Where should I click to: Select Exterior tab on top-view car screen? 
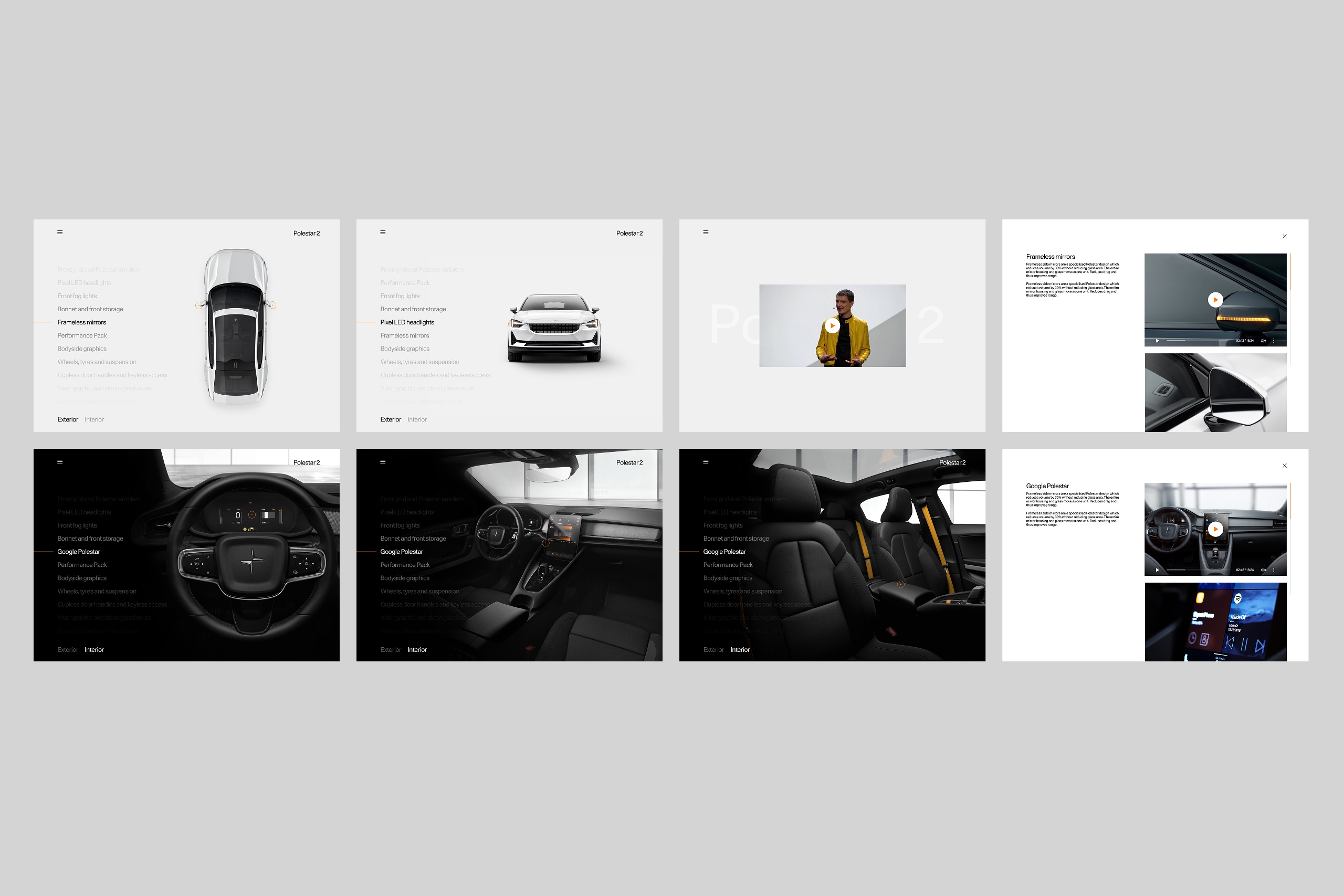tap(67, 419)
